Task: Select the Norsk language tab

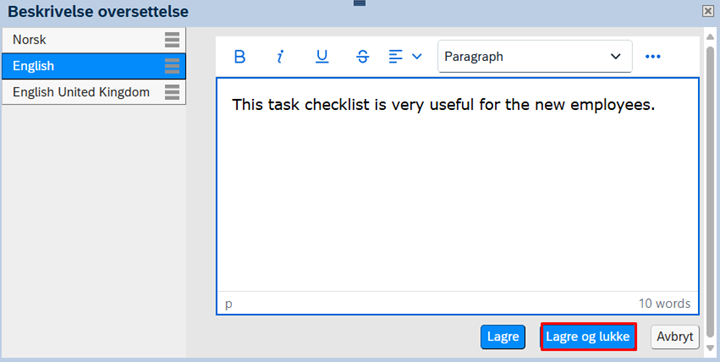Action: (x=94, y=40)
